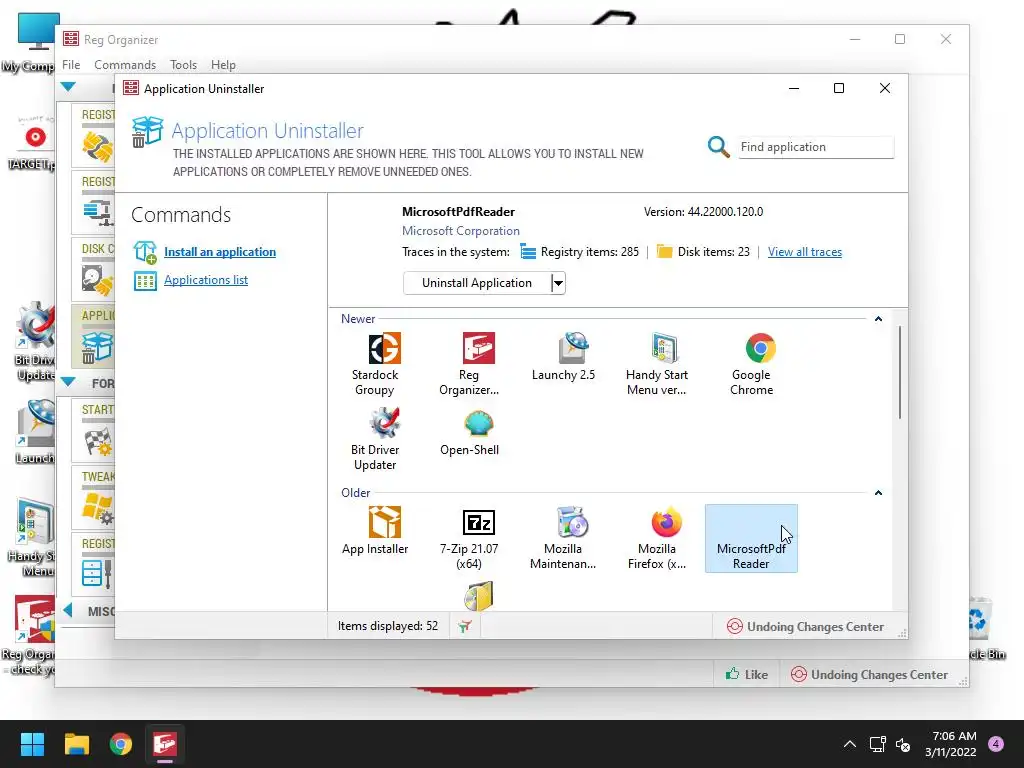Open Registry optimization tool in sidebar
The width and height of the screenshot is (1024, 768).
pos(93,202)
